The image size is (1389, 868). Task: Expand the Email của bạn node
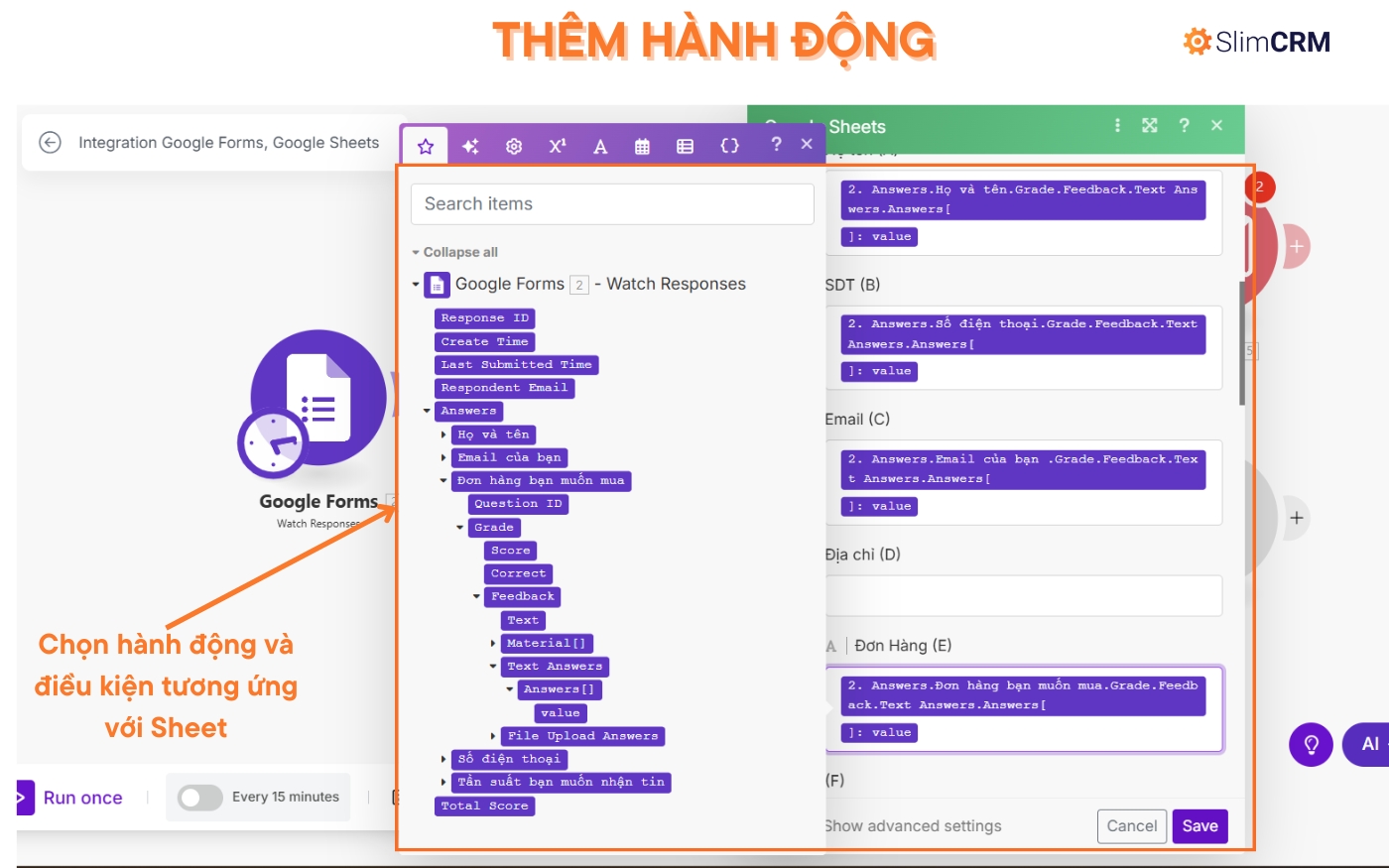[x=443, y=457]
